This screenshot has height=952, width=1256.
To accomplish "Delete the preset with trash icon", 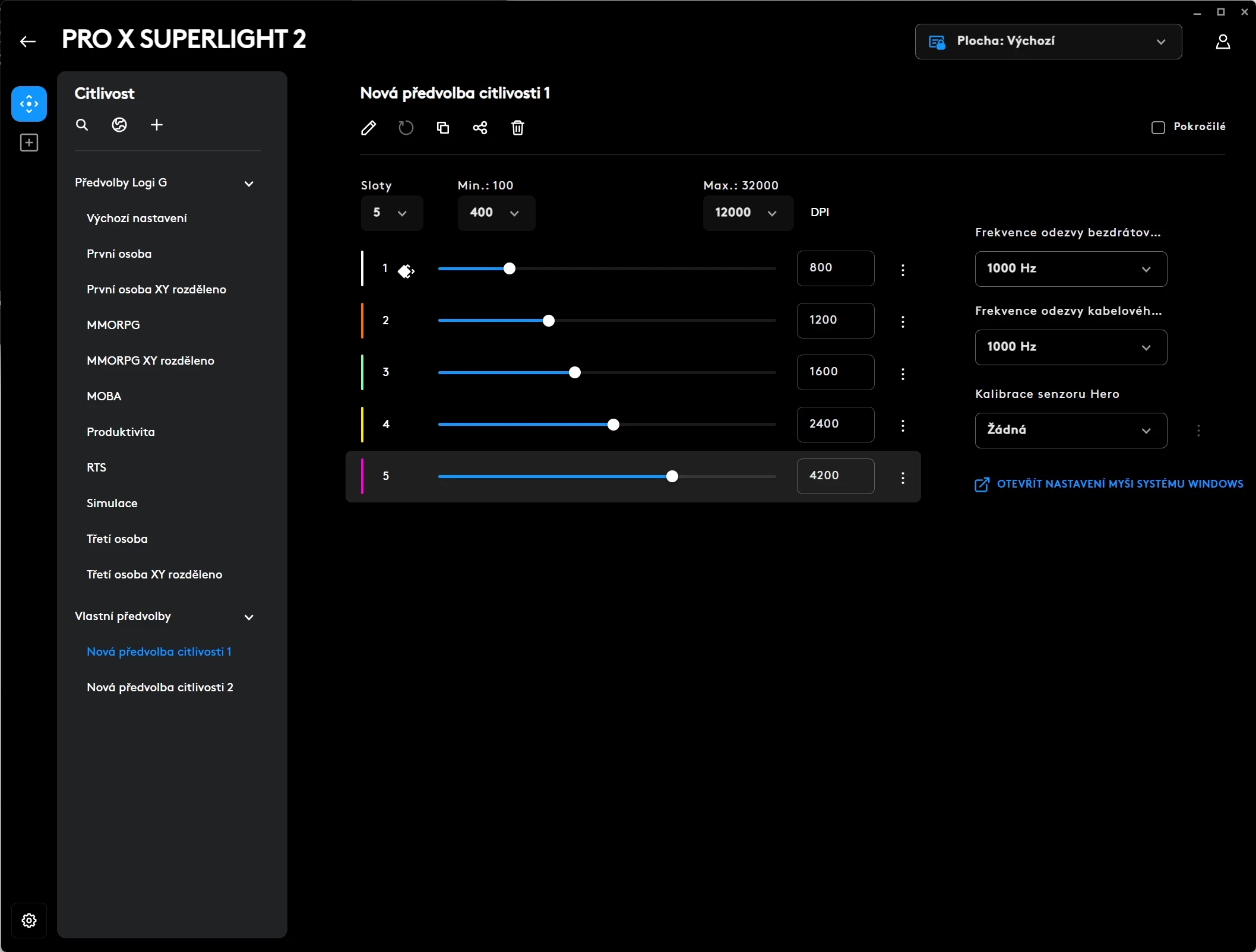I will [518, 128].
